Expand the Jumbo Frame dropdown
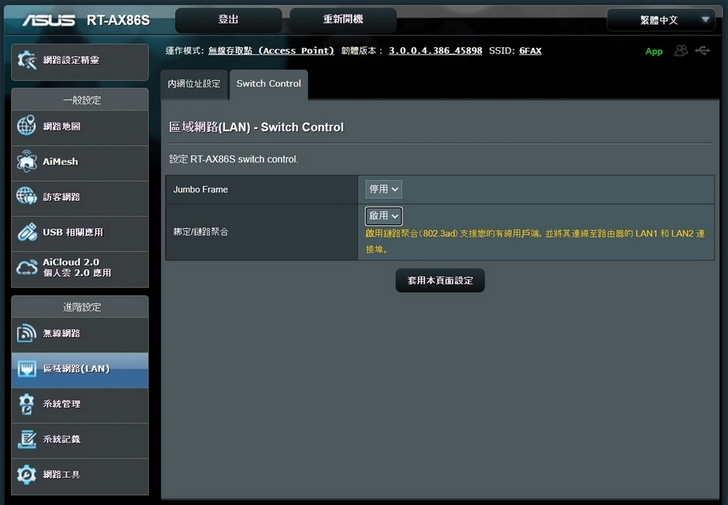 point(384,189)
